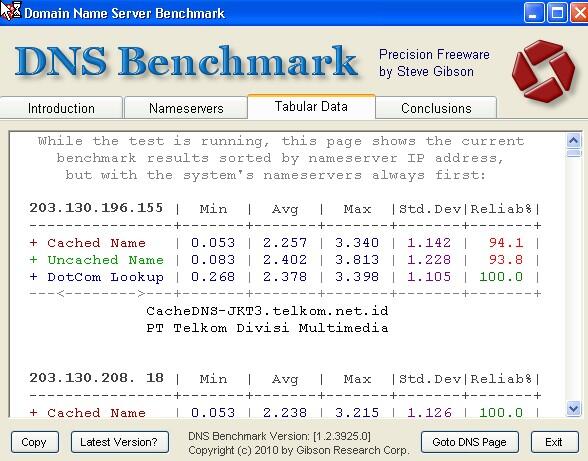Screen dimensions: 588x461
Task: Click Cached Name label under 203.130.208. 18
Action: 96,413
